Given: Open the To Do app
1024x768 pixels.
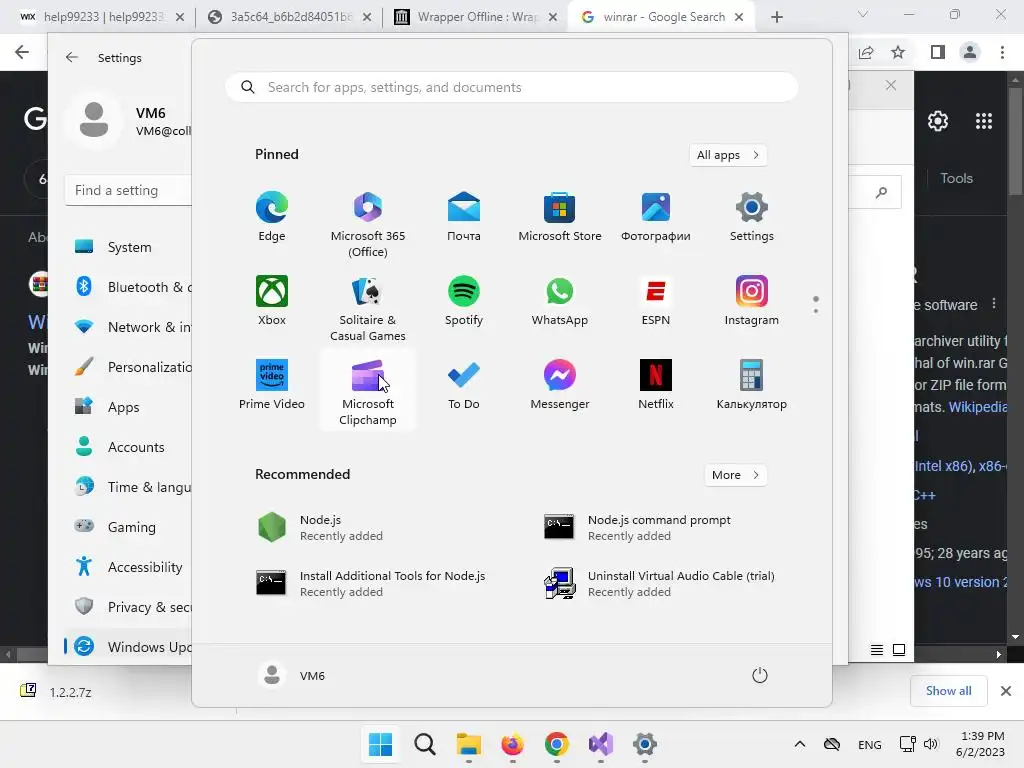Looking at the screenshot, I should (464, 385).
